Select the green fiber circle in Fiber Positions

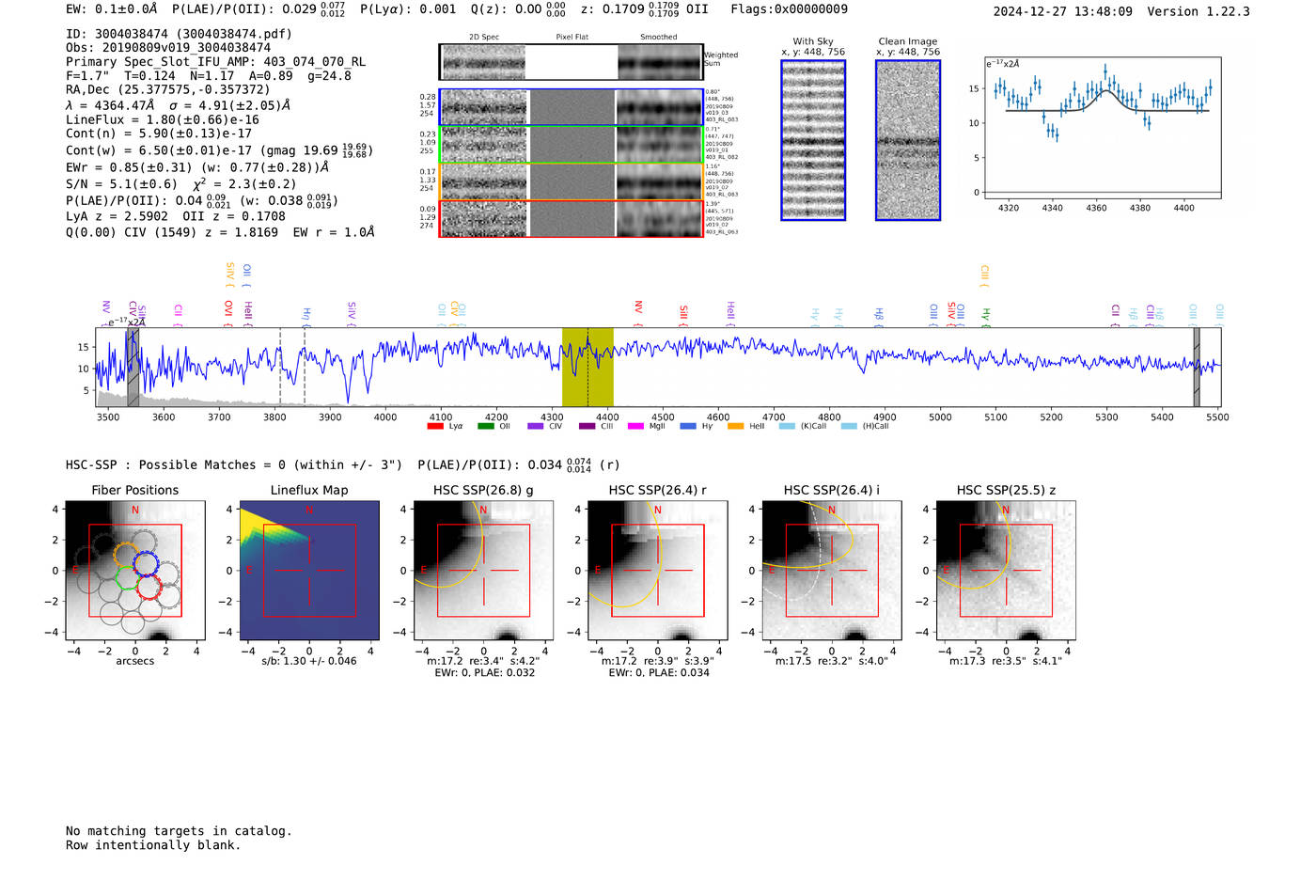click(127, 577)
